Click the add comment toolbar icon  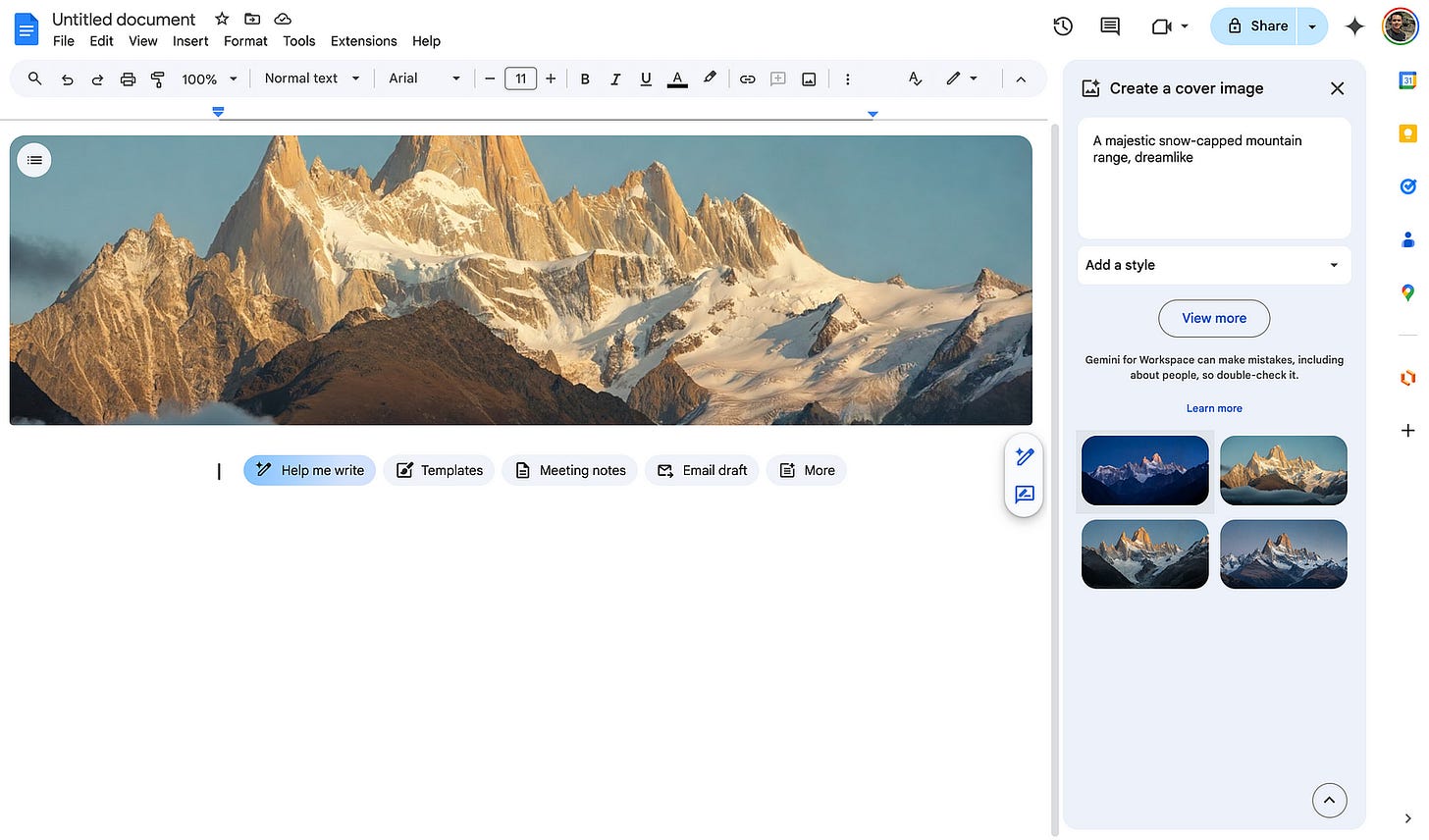coord(778,79)
